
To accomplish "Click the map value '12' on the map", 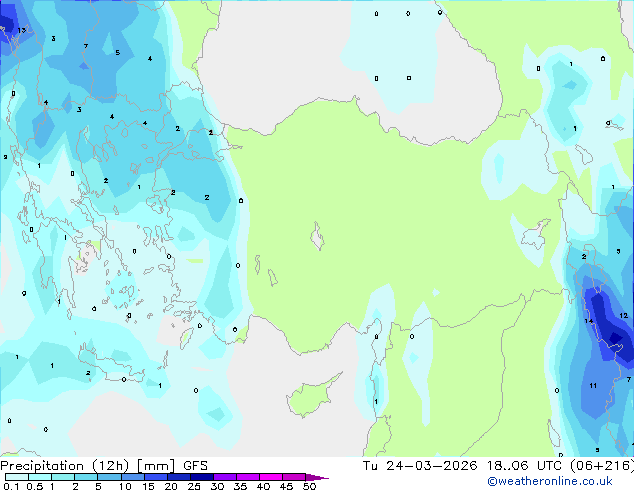I will click(x=623, y=315).
